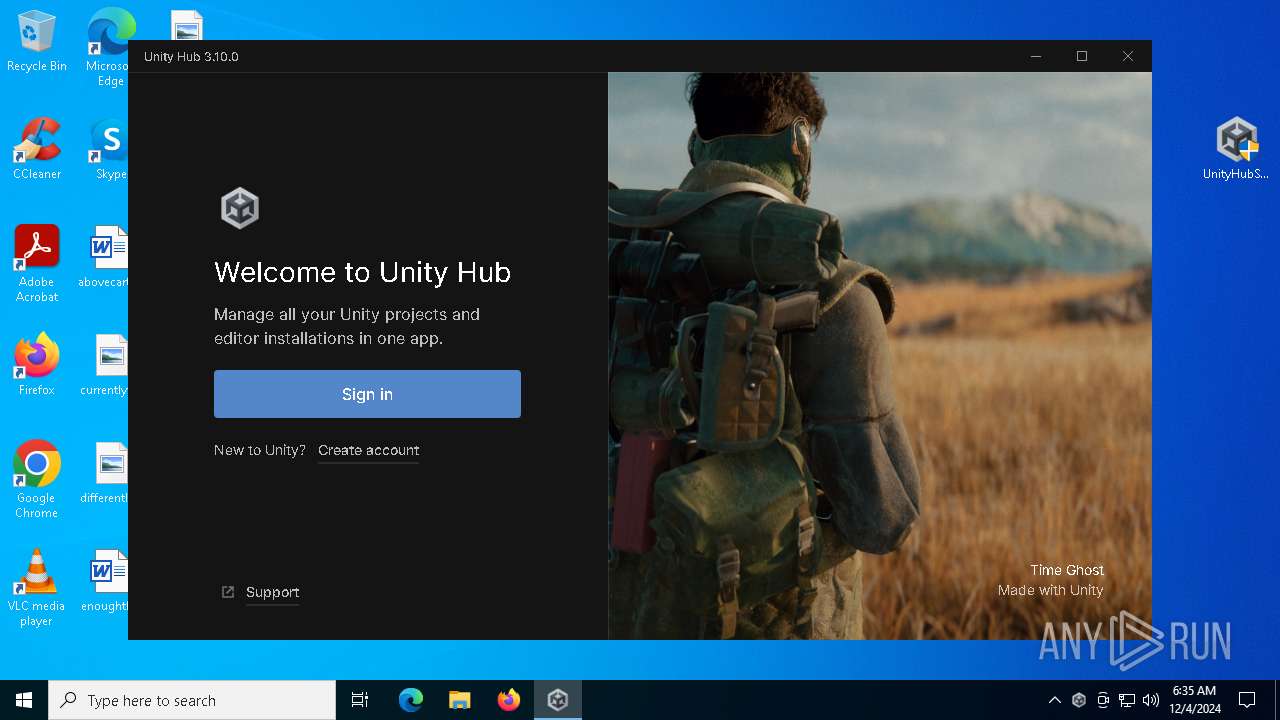Select the VLC media player desktop icon
Image resolution: width=1280 pixels, height=720 pixels.
coord(36,587)
